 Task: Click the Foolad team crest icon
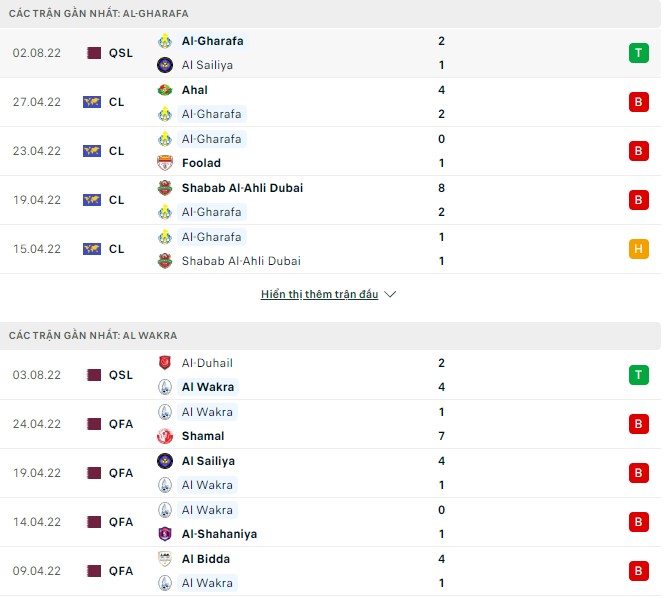pos(165,163)
